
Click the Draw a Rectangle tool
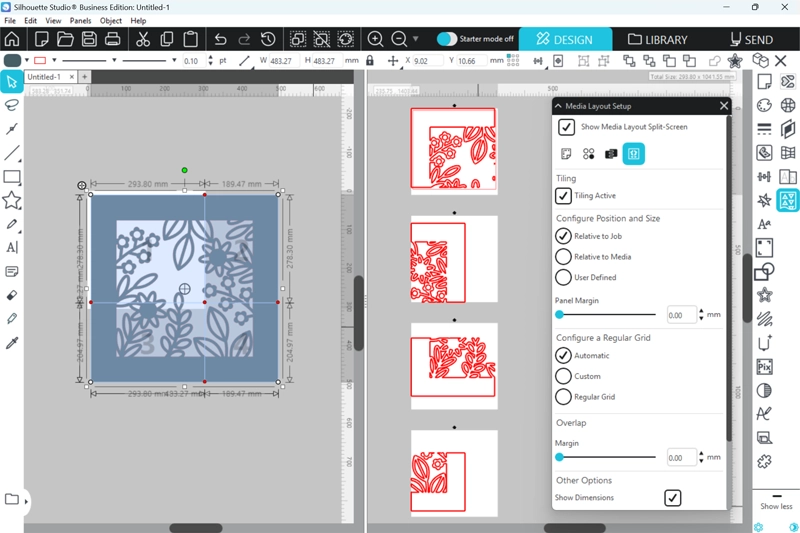(x=12, y=177)
